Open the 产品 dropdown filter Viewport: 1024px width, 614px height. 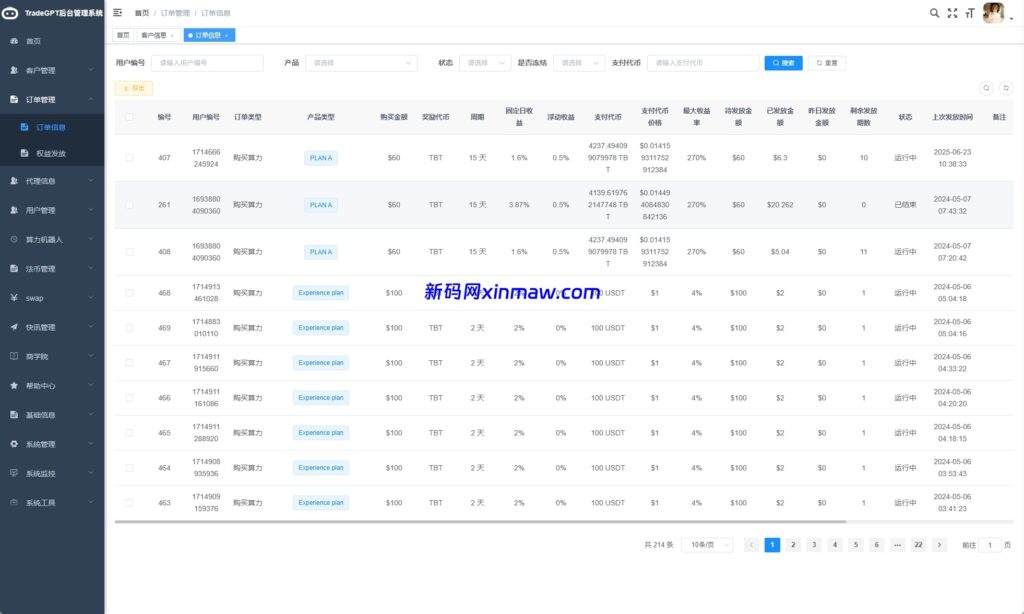click(361, 63)
